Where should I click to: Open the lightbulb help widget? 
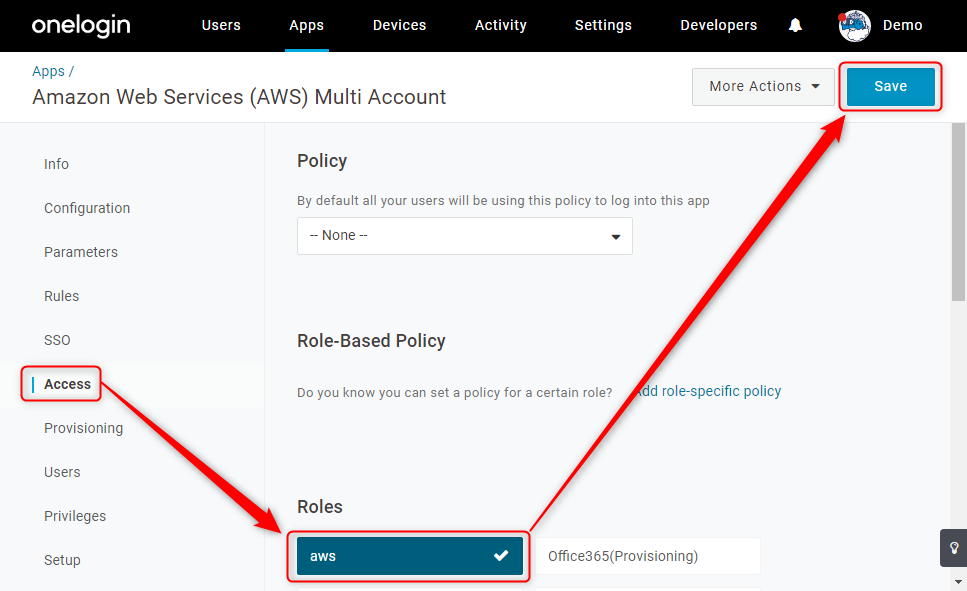953,548
